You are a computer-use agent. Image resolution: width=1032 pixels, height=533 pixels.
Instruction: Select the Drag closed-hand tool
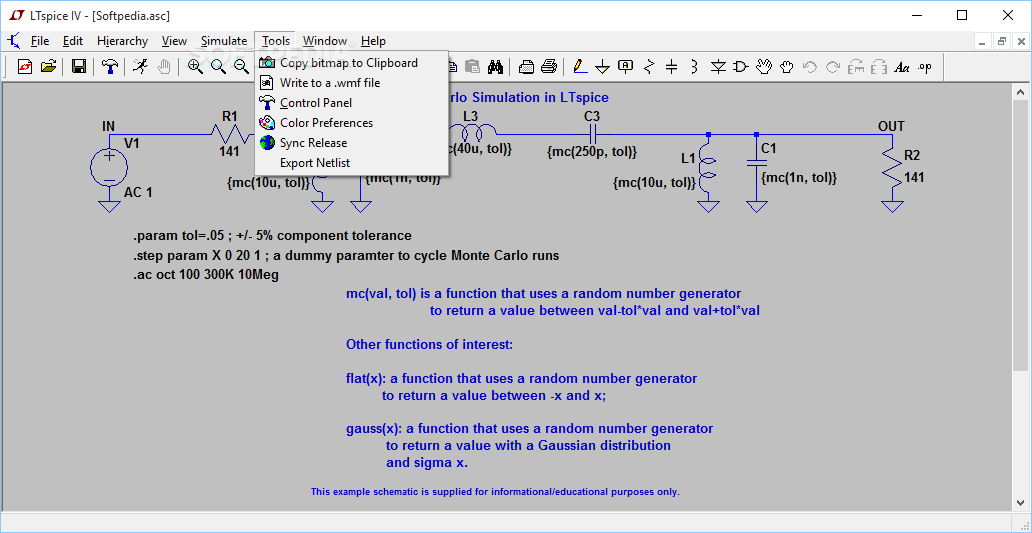787,66
